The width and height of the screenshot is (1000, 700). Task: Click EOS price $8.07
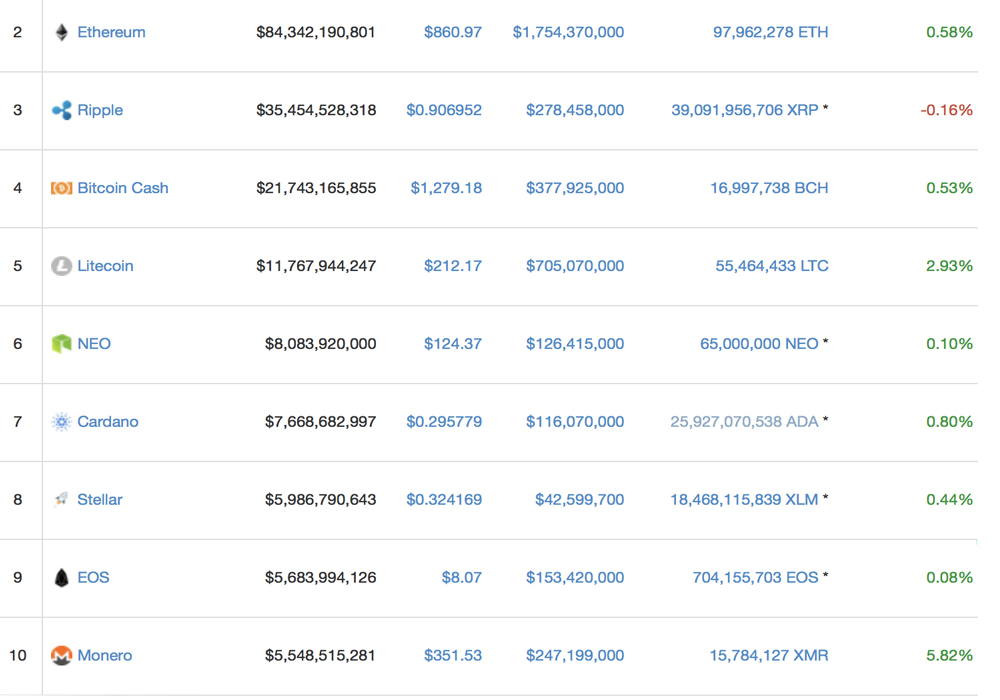click(462, 578)
